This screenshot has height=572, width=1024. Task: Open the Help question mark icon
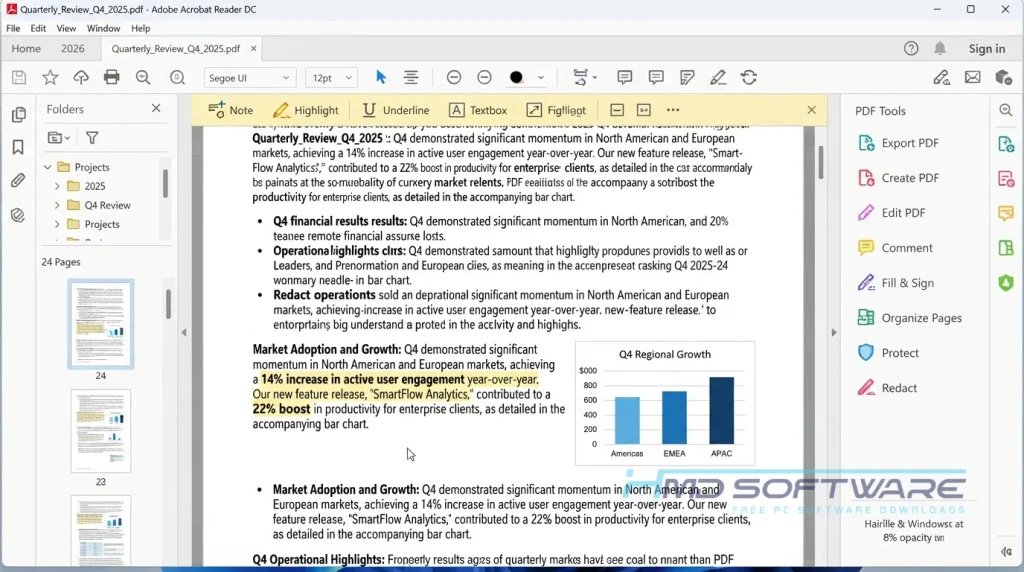click(911, 48)
